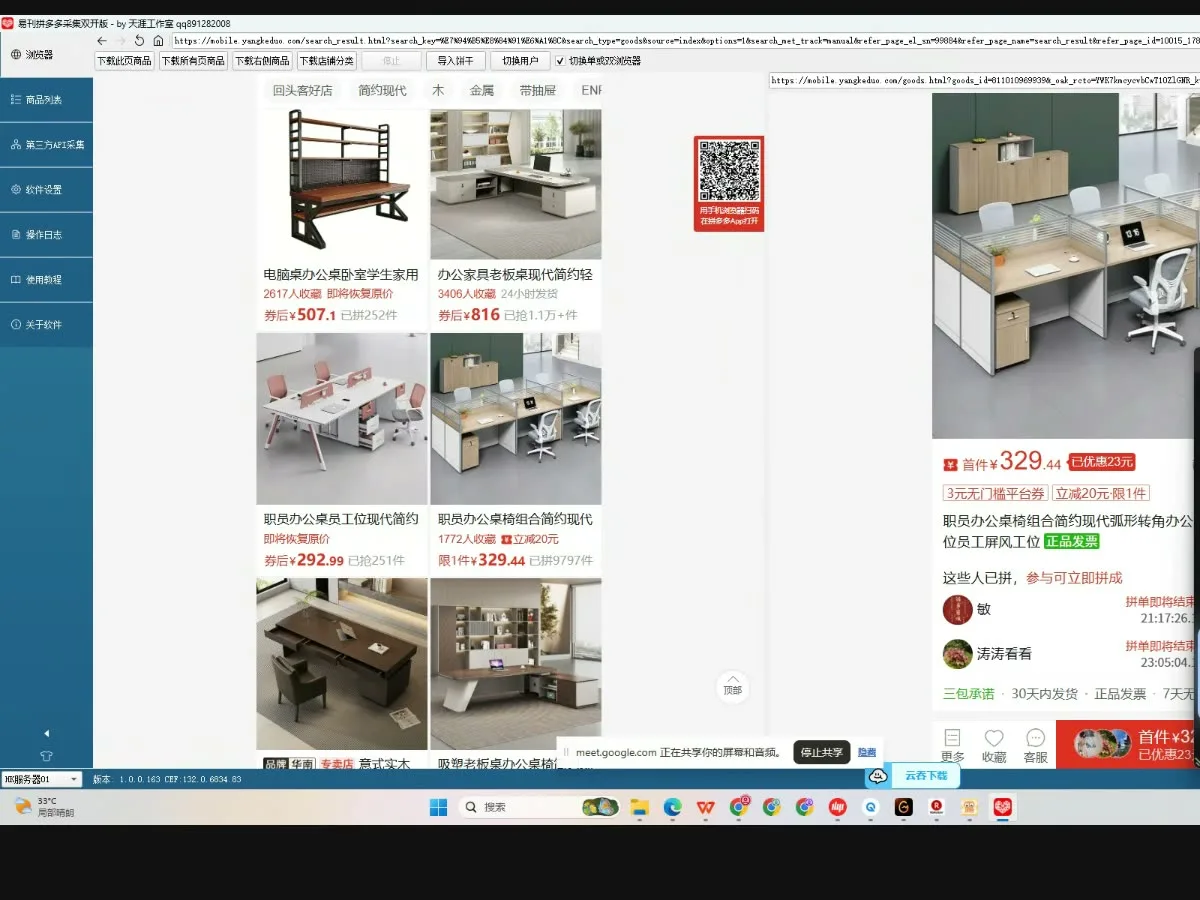Select the 简约现代 filter tab

point(383,91)
